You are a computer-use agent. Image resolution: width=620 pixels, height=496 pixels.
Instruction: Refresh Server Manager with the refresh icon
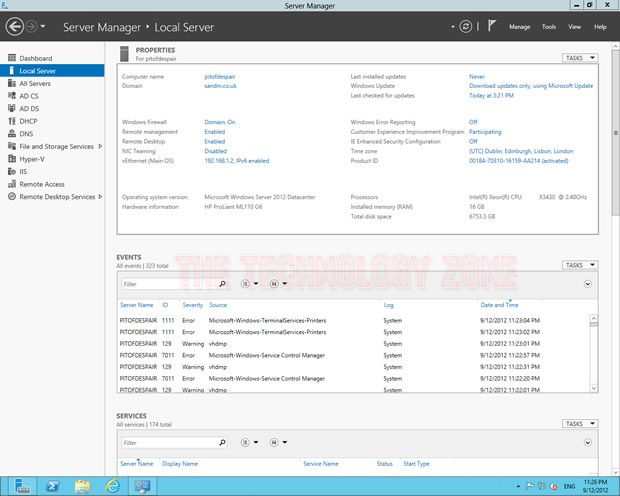tap(466, 27)
